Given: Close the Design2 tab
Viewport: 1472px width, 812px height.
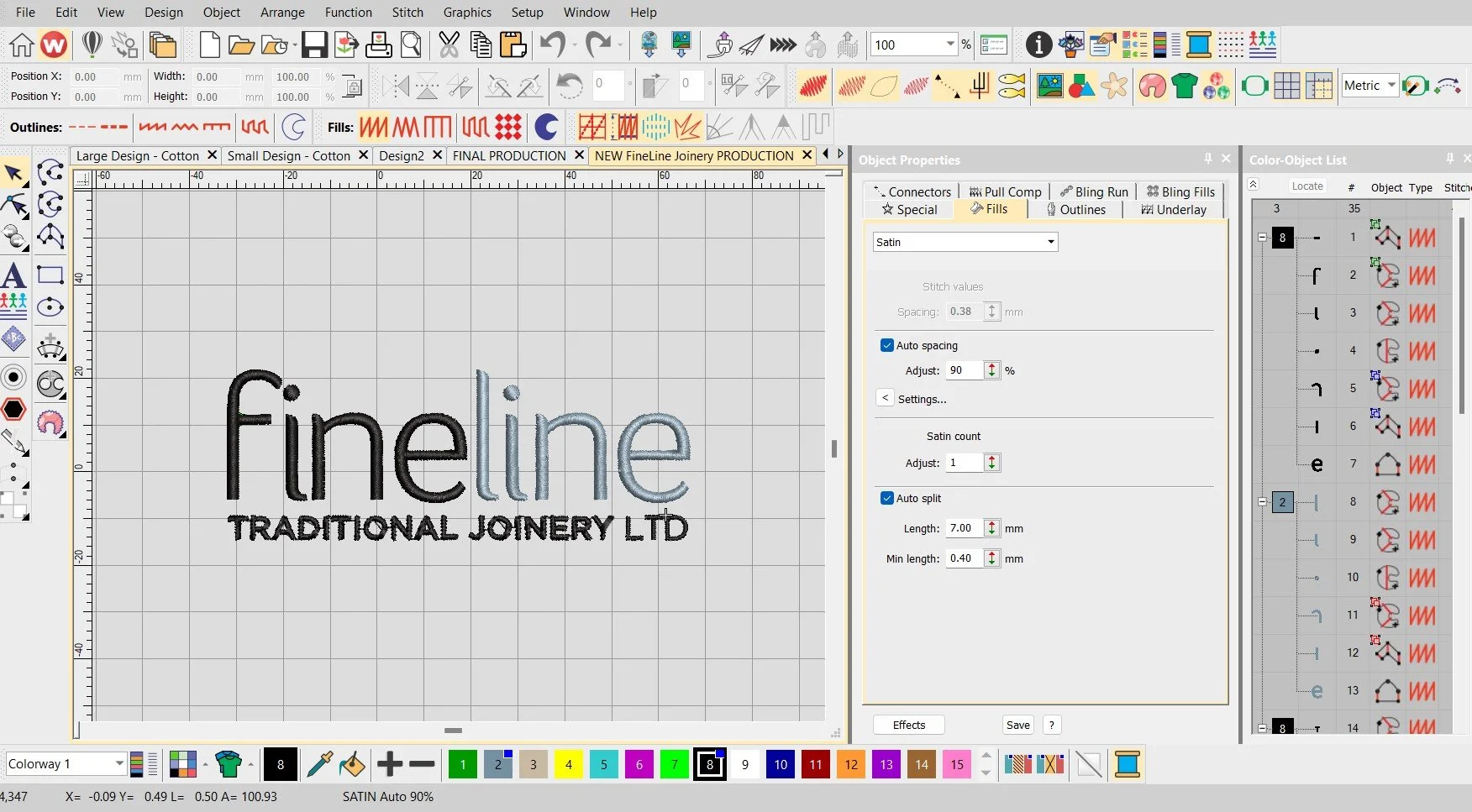Looking at the screenshot, I should point(437,155).
